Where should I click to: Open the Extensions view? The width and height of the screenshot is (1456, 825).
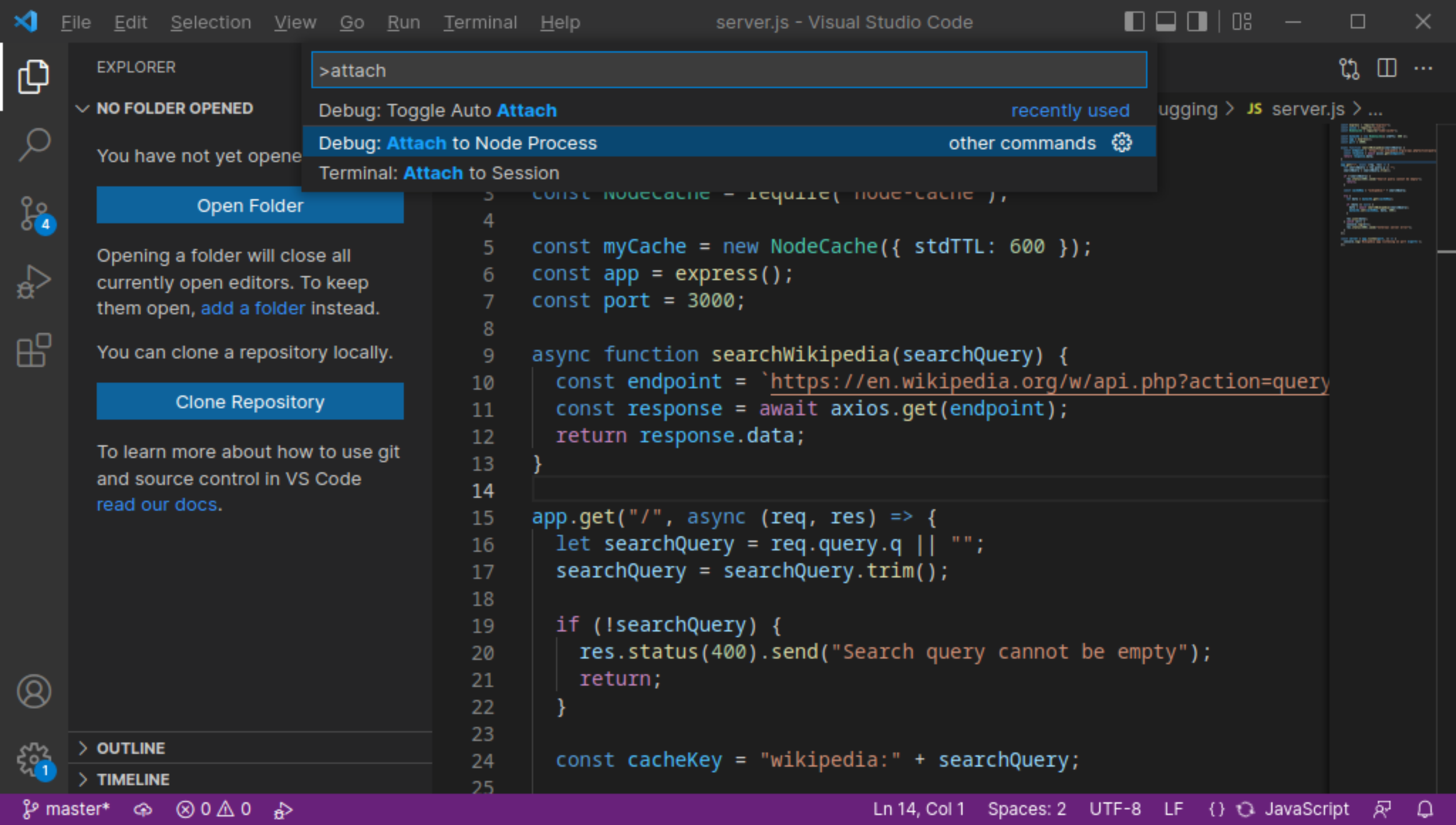tap(33, 348)
